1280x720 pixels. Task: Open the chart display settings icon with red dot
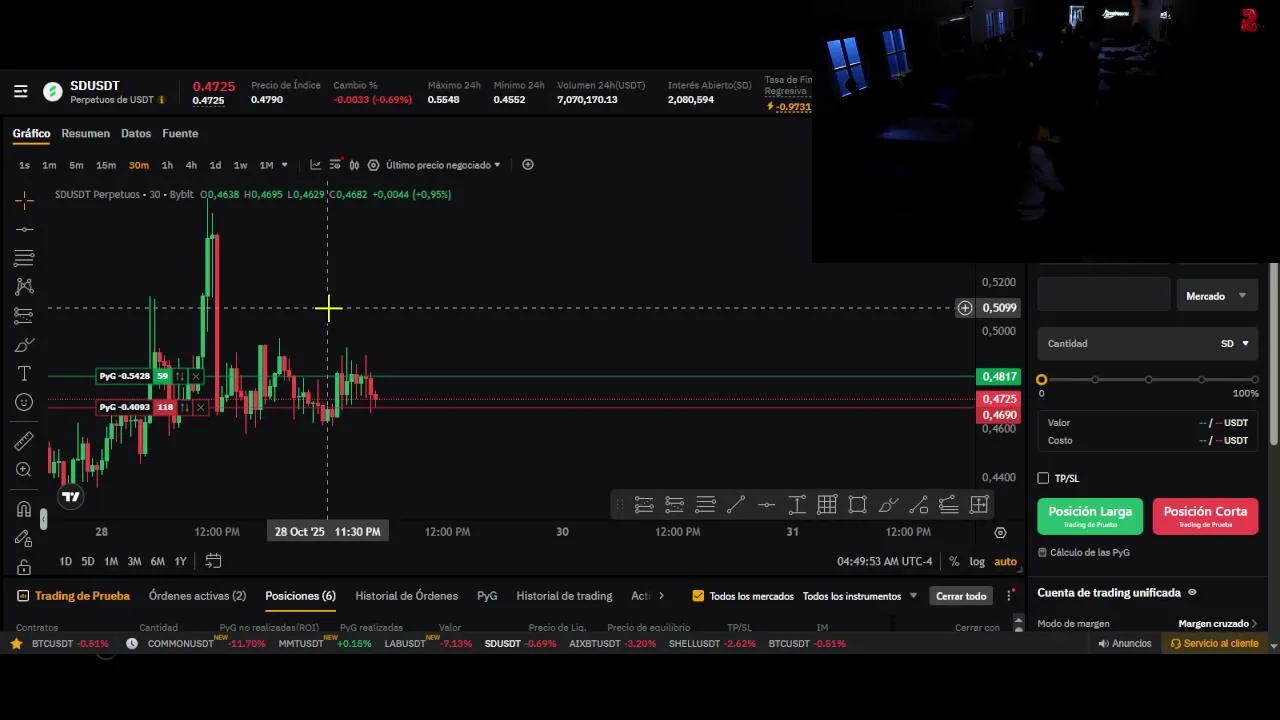pos(335,165)
